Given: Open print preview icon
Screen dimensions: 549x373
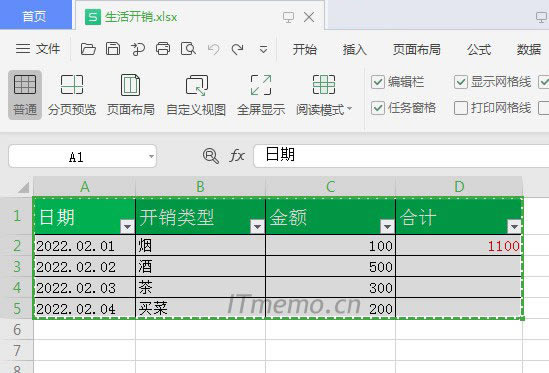Looking at the screenshot, I should tap(188, 49).
